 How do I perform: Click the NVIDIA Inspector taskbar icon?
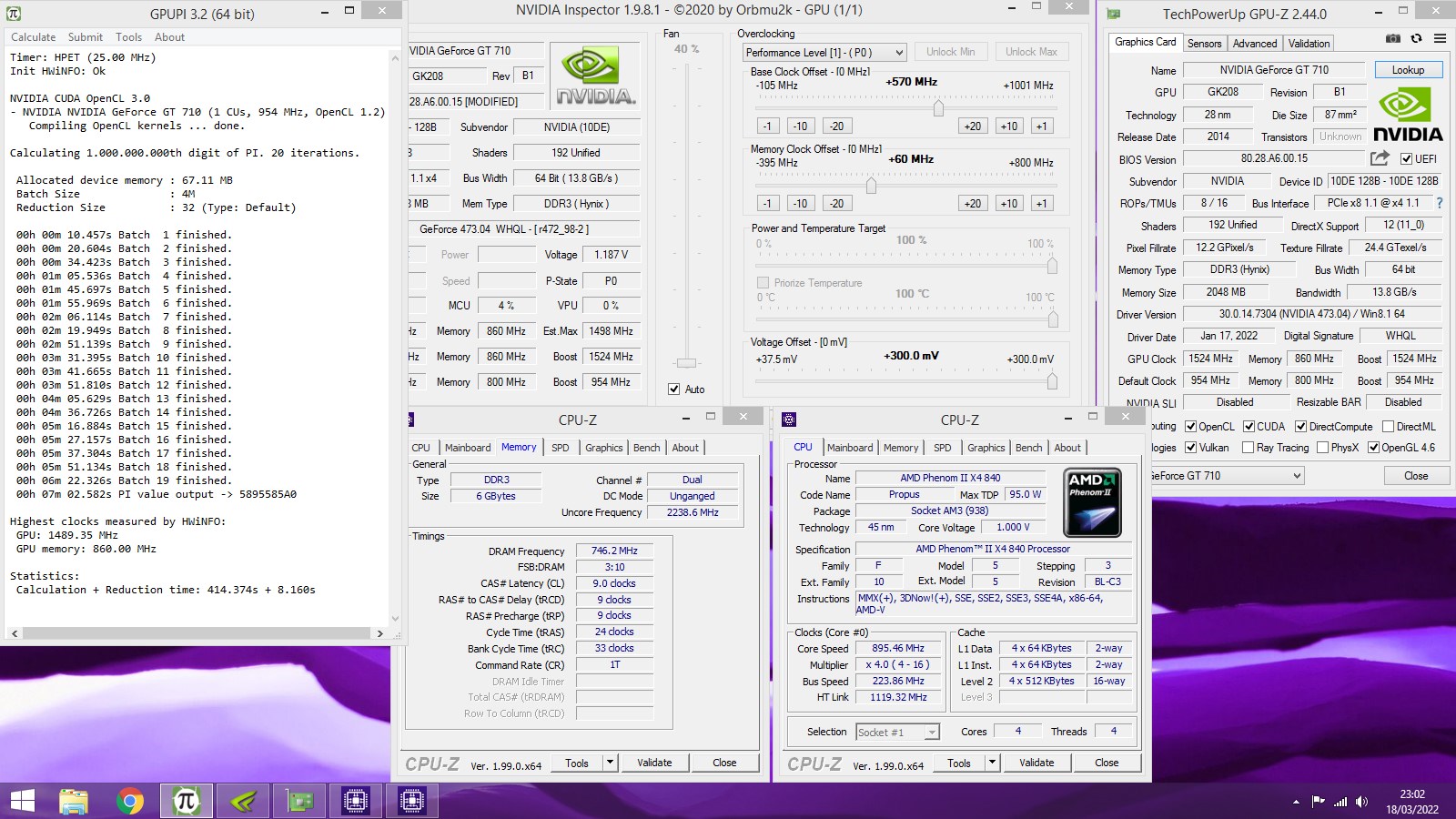click(x=243, y=802)
